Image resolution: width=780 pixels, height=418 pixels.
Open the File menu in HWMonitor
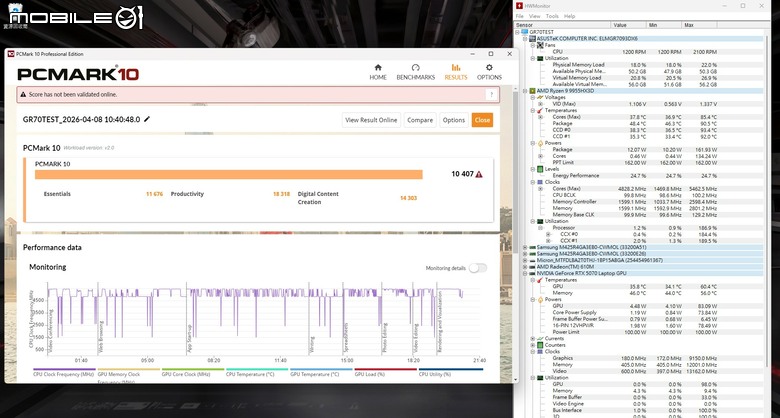tap(519, 16)
